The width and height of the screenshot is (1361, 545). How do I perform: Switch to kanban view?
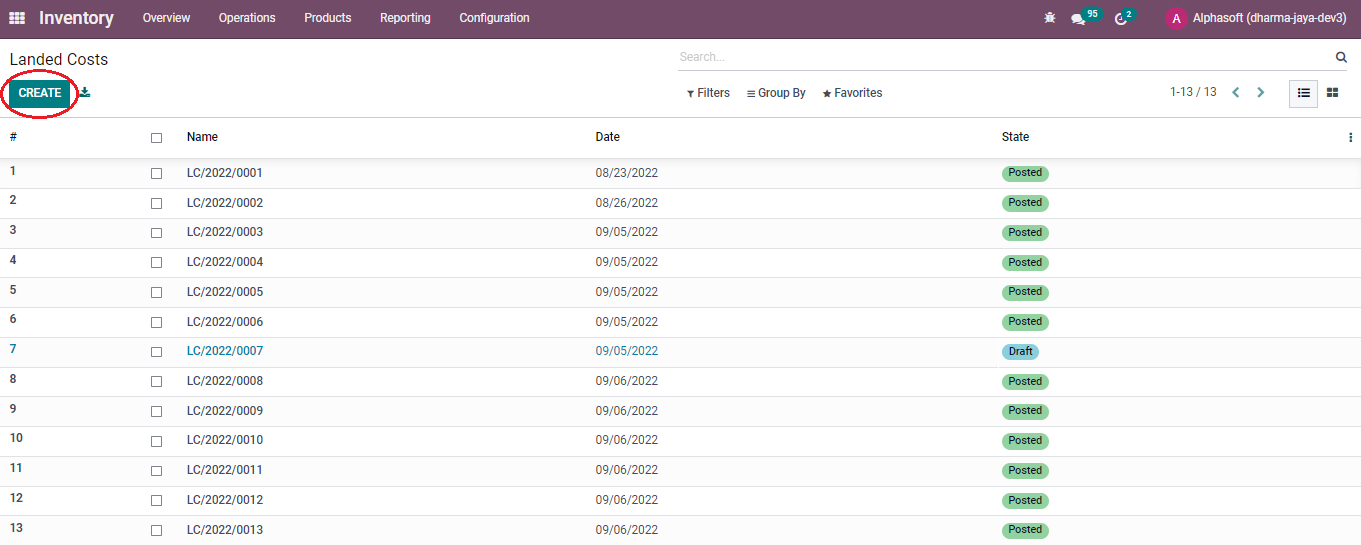(x=1332, y=92)
